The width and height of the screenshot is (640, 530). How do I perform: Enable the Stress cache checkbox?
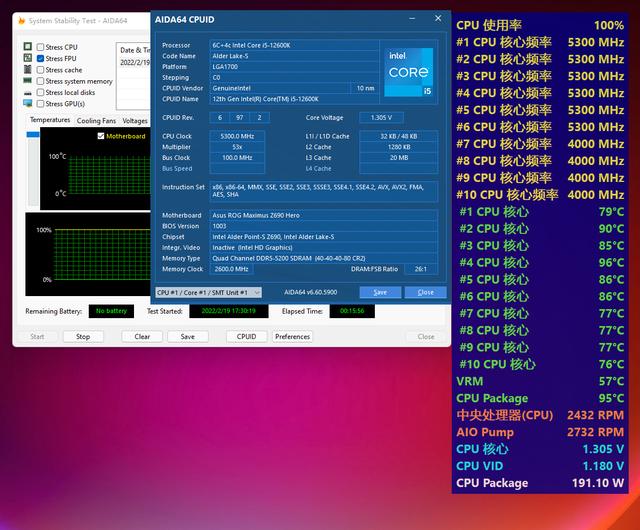pyautogui.click(x=40, y=70)
